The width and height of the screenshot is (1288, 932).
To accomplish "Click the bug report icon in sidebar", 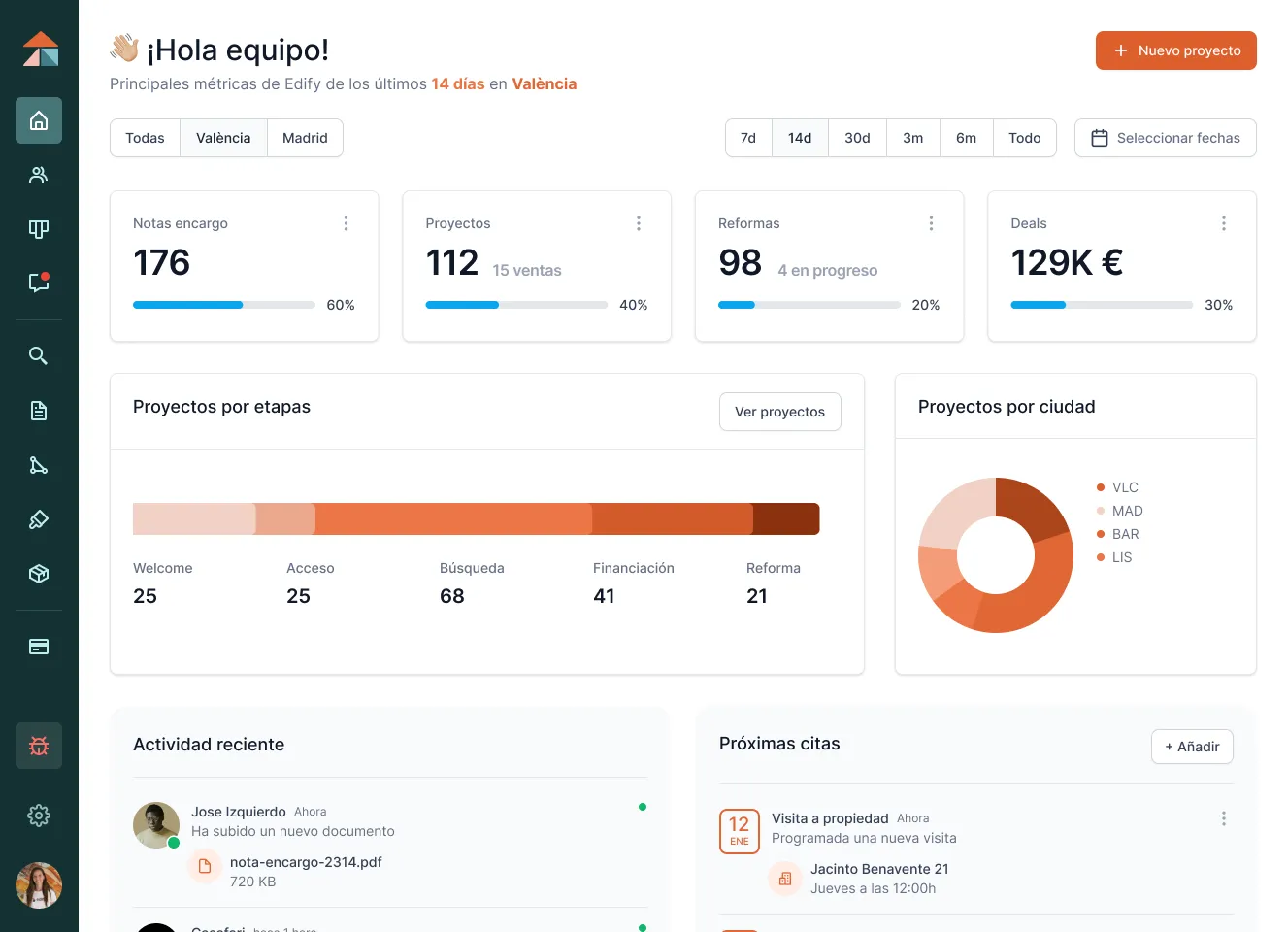I will tap(39, 746).
